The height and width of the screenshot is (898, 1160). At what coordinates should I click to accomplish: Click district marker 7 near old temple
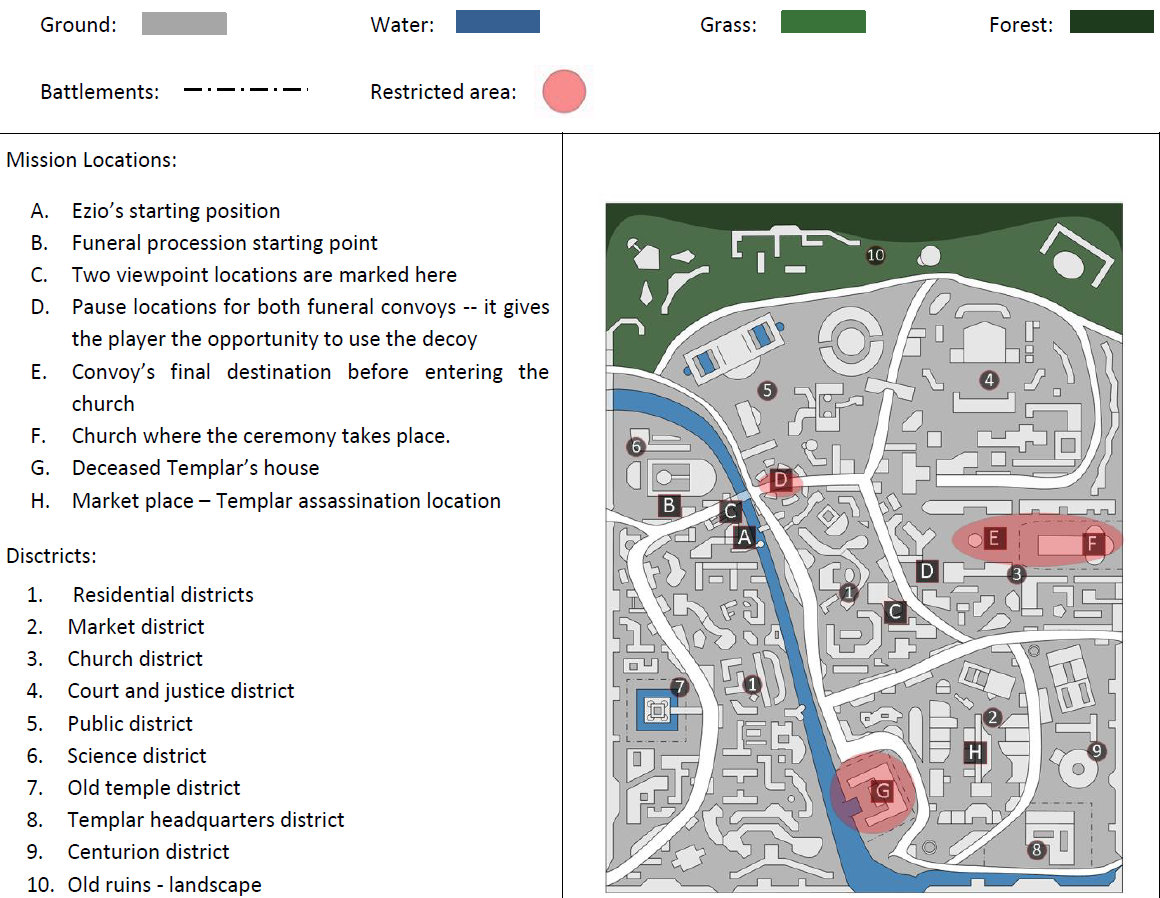(679, 686)
